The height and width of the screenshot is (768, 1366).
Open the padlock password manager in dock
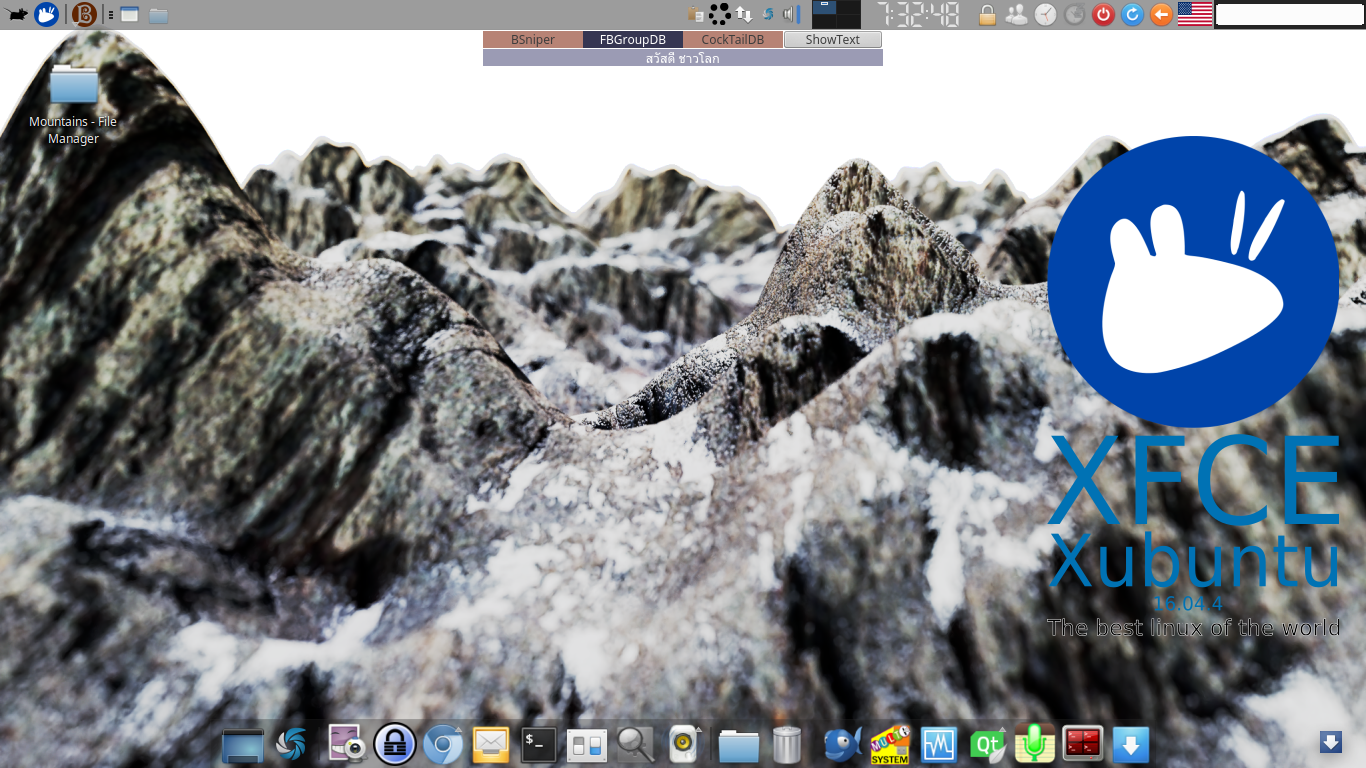(x=395, y=745)
